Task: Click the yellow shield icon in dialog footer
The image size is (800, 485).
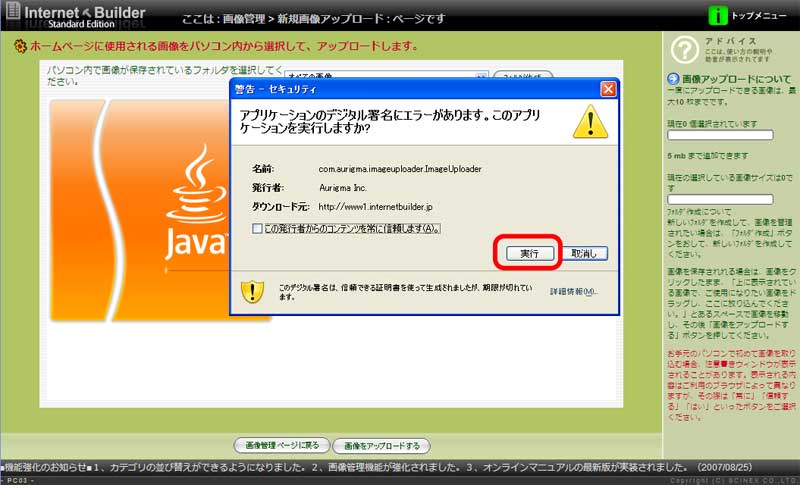Action: pyautogui.click(x=254, y=291)
